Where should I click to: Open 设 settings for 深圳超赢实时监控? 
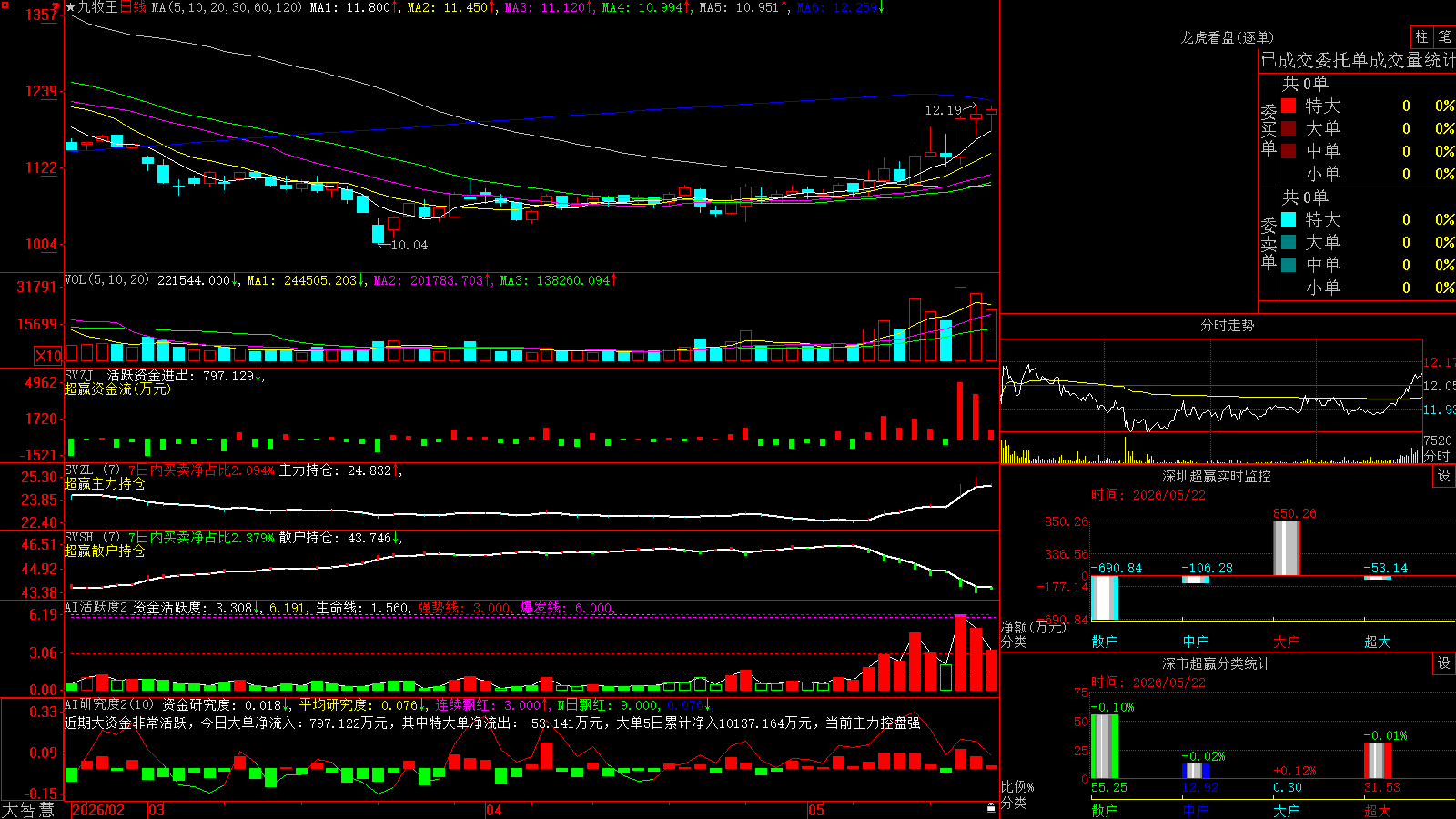coord(1444,476)
